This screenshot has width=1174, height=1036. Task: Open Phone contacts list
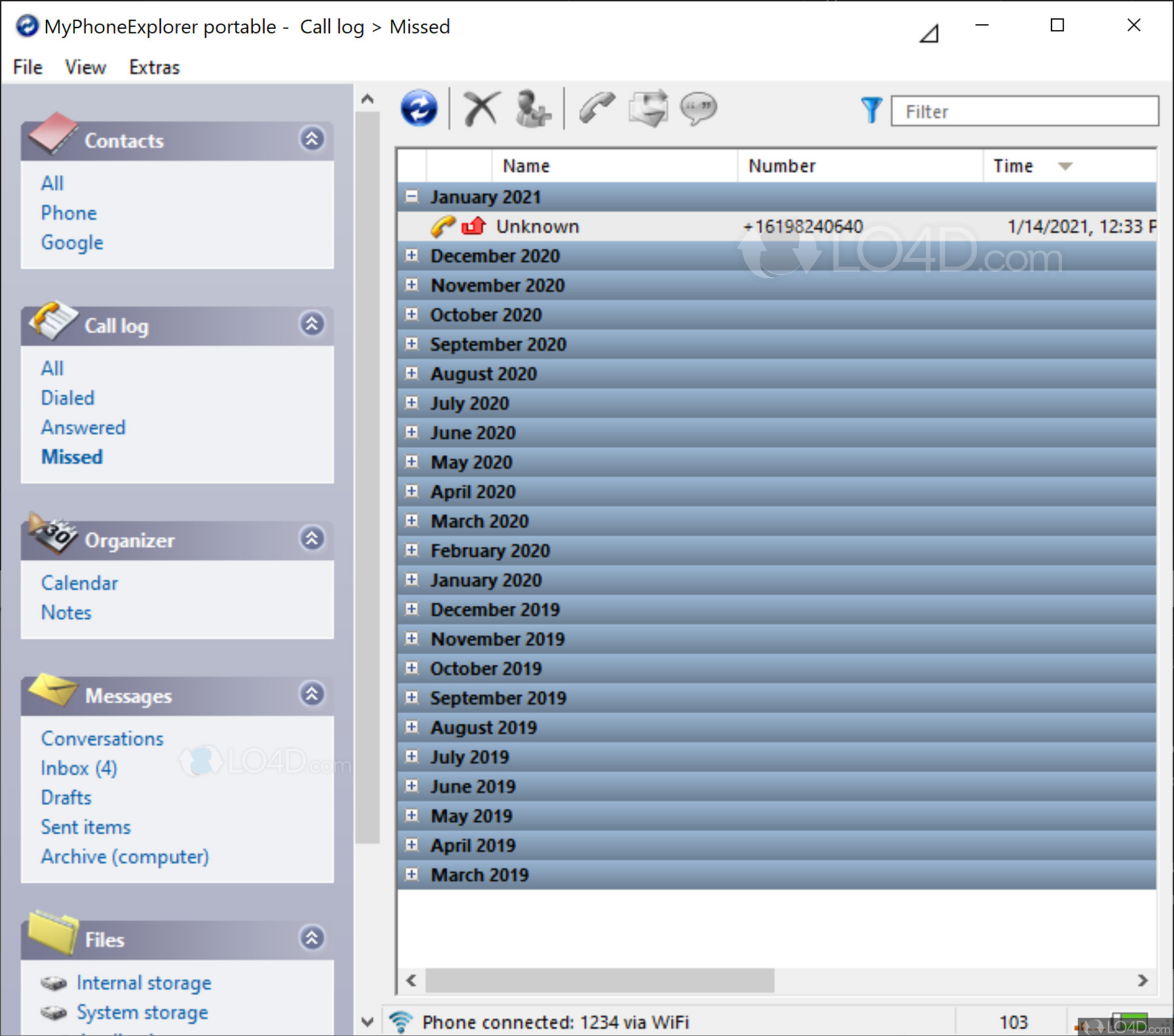click(x=69, y=213)
